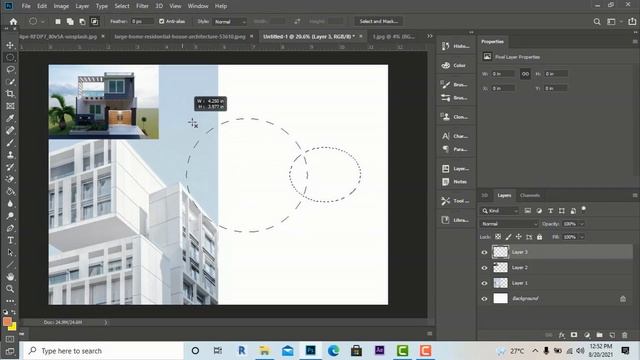The image size is (640, 360).
Task: Click the Share icon at top right
Action: coord(632,22)
